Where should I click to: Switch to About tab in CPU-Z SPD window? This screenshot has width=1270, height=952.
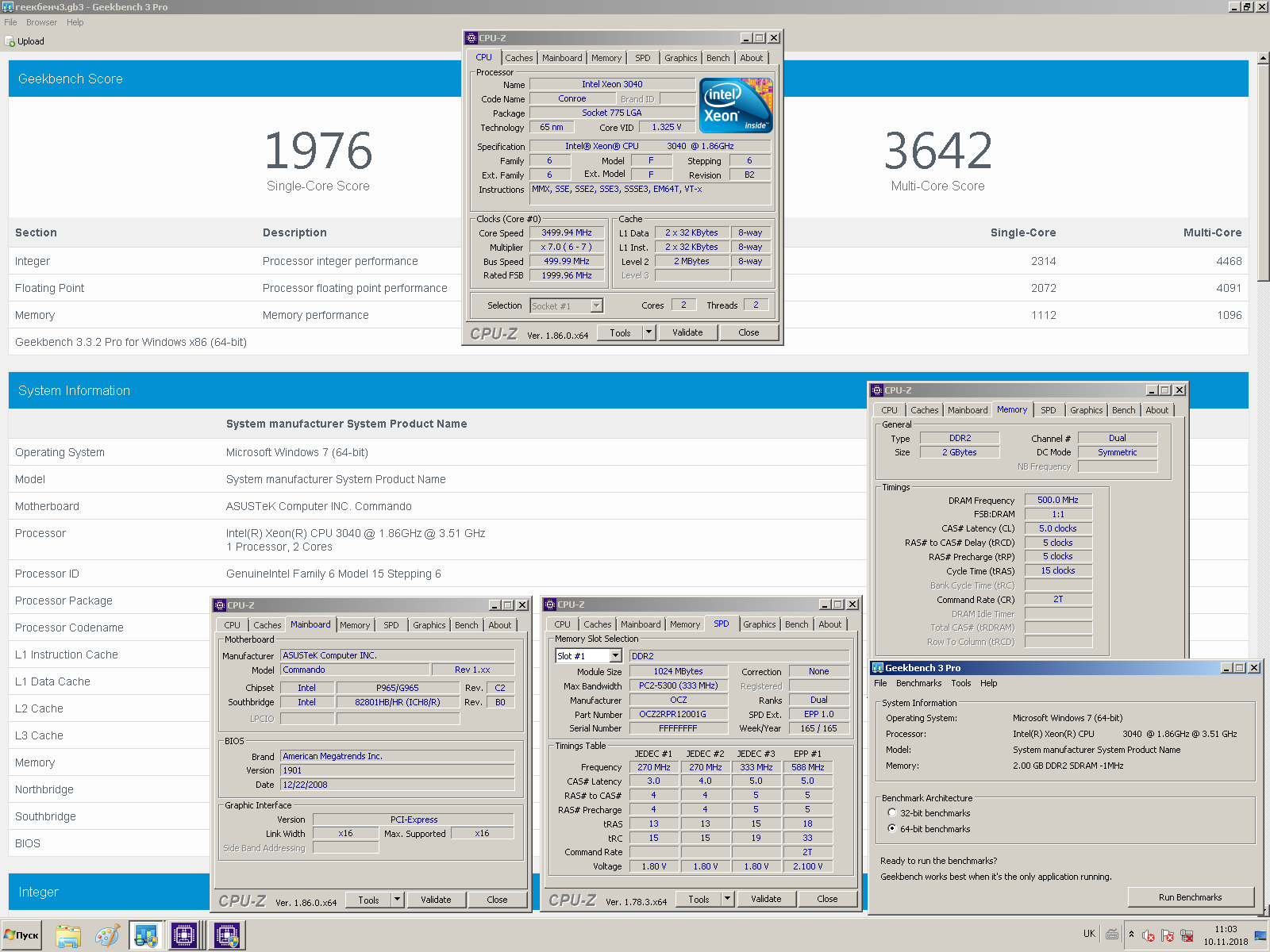830,624
